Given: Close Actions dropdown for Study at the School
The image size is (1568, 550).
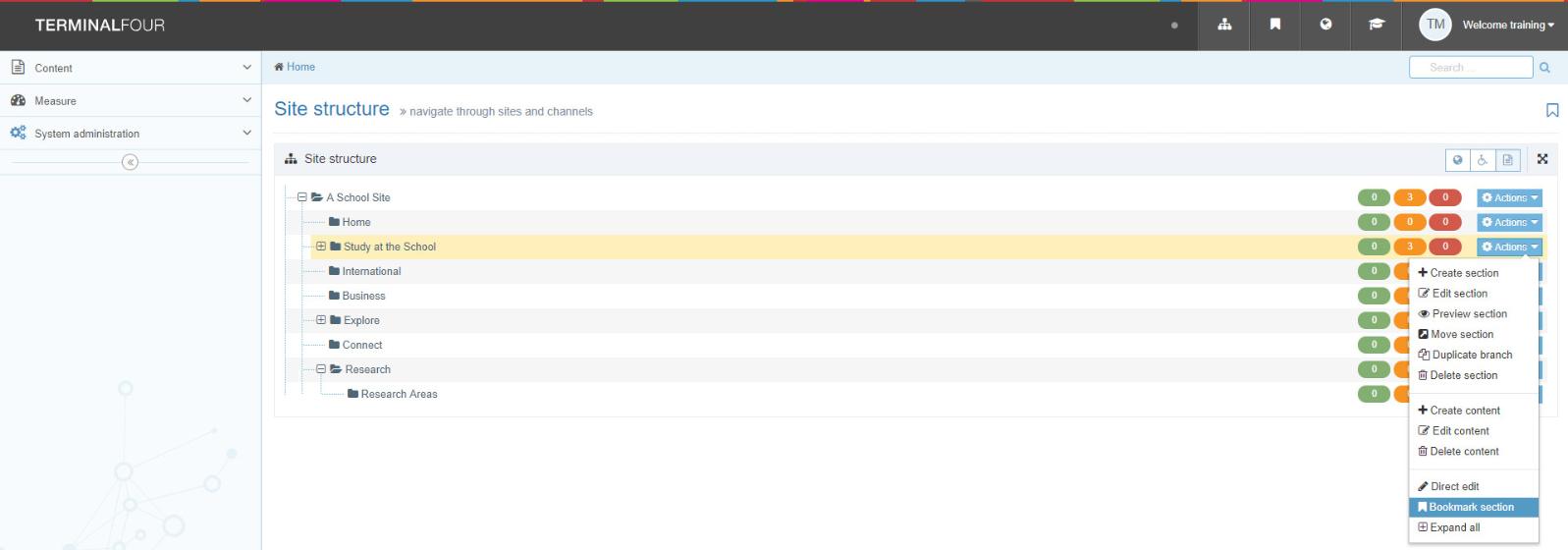Looking at the screenshot, I should tap(1509, 247).
